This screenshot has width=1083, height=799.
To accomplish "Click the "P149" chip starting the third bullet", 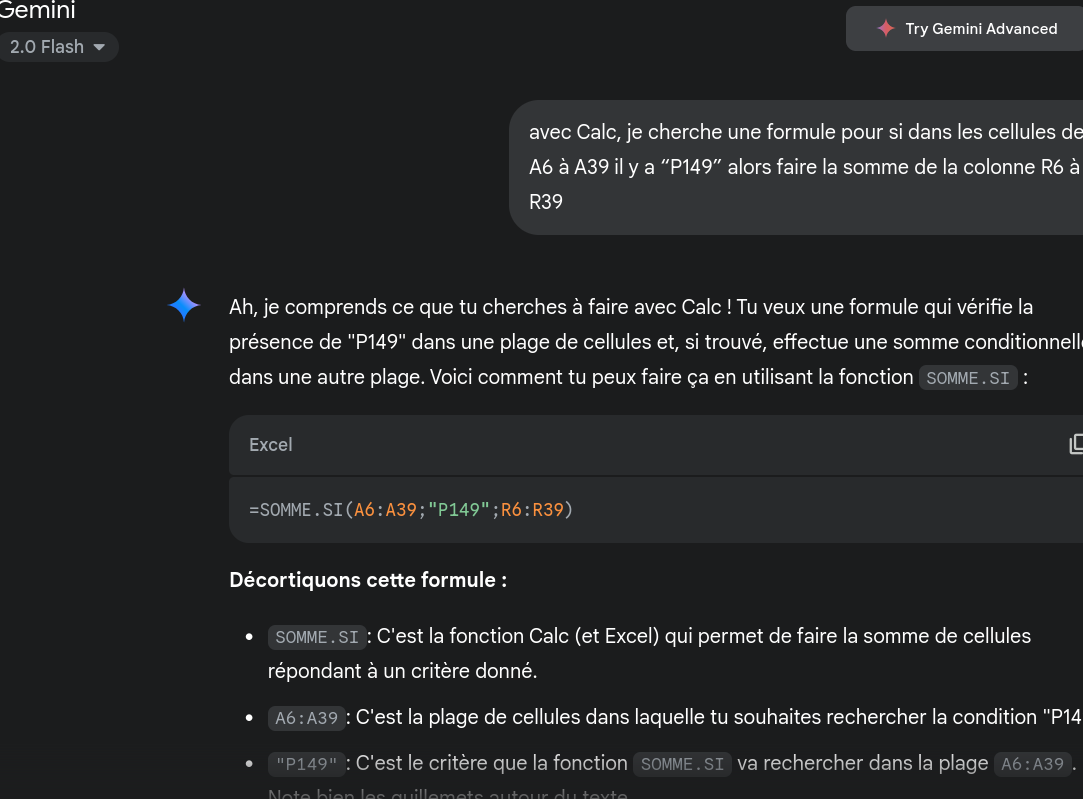I will click(x=307, y=764).
